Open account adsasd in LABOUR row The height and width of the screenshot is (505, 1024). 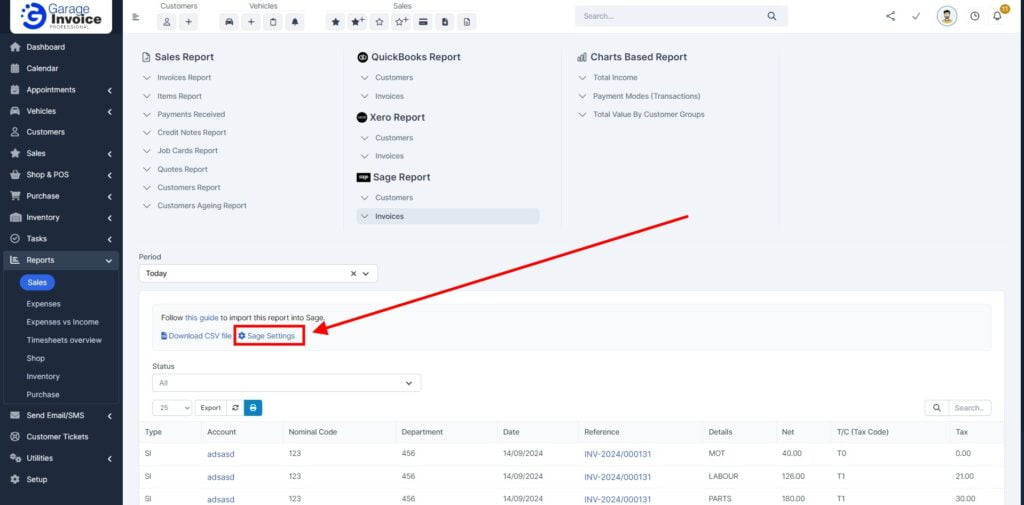(221, 476)
